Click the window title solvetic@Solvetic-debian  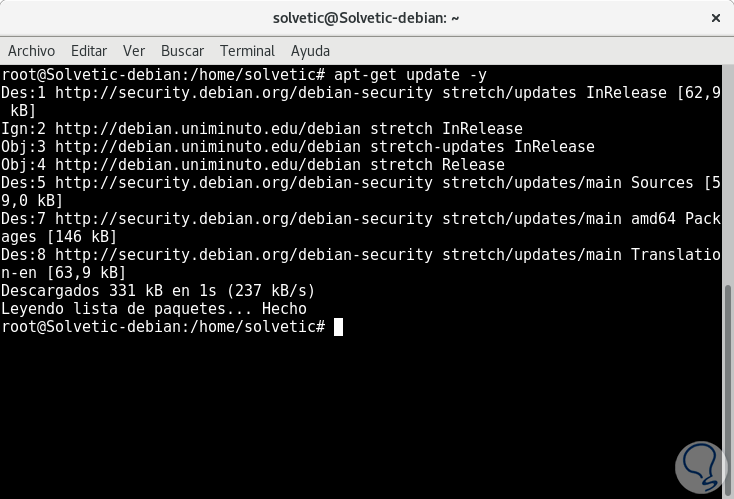(365, 18)
